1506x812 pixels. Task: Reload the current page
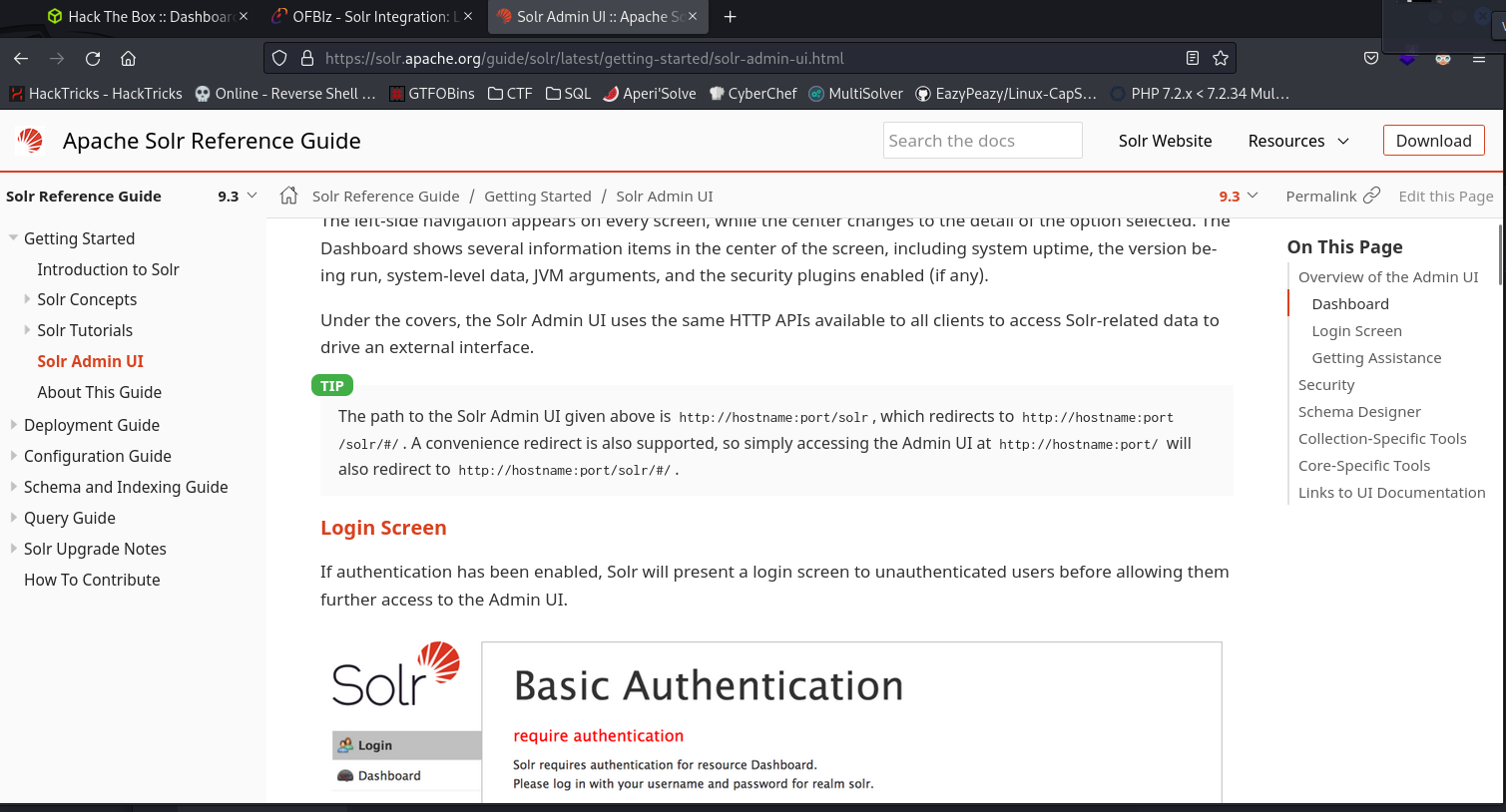(93, 59)
